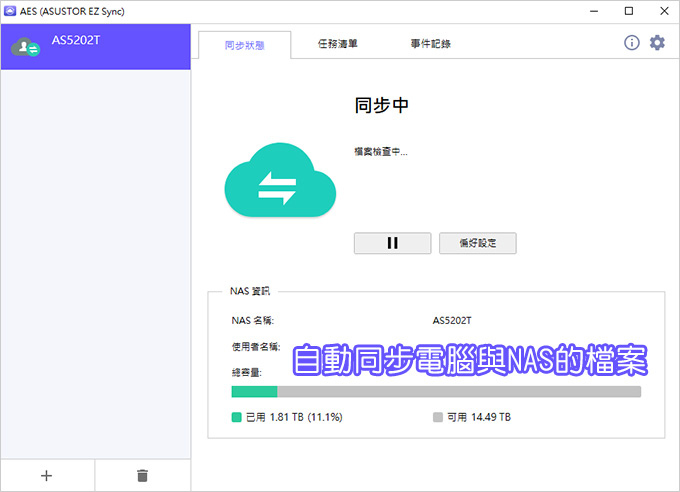Delete connection using the trash icon

click(x=142, y=476)
